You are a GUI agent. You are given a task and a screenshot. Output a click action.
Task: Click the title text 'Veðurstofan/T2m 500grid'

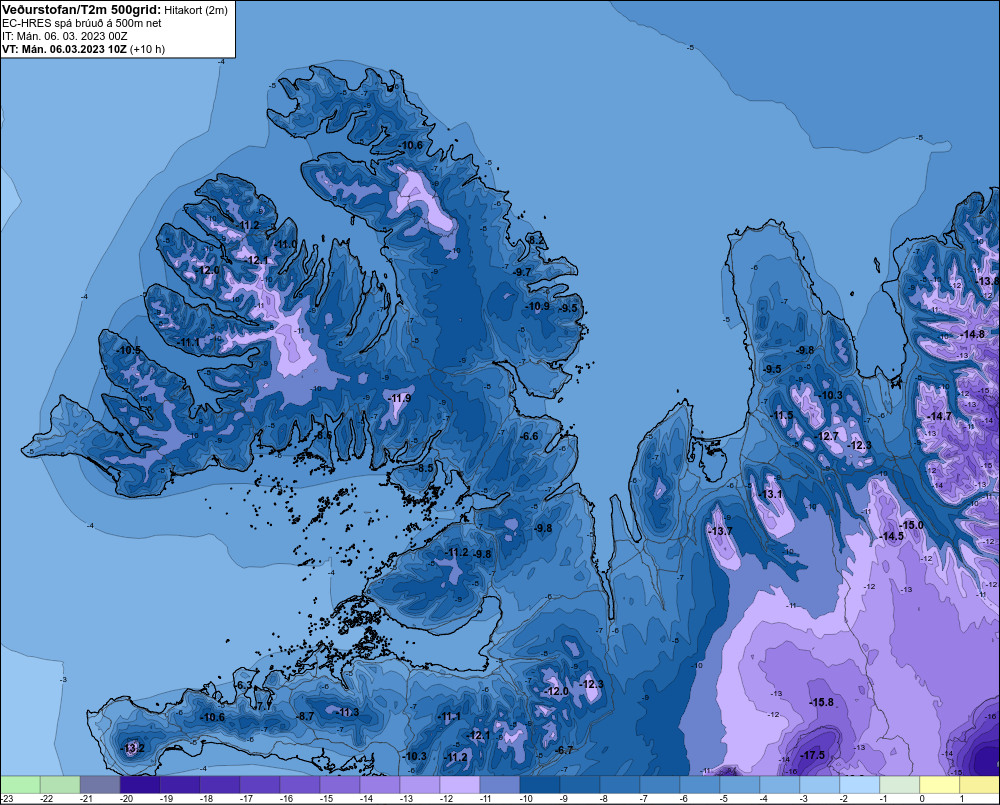(81, 10)
